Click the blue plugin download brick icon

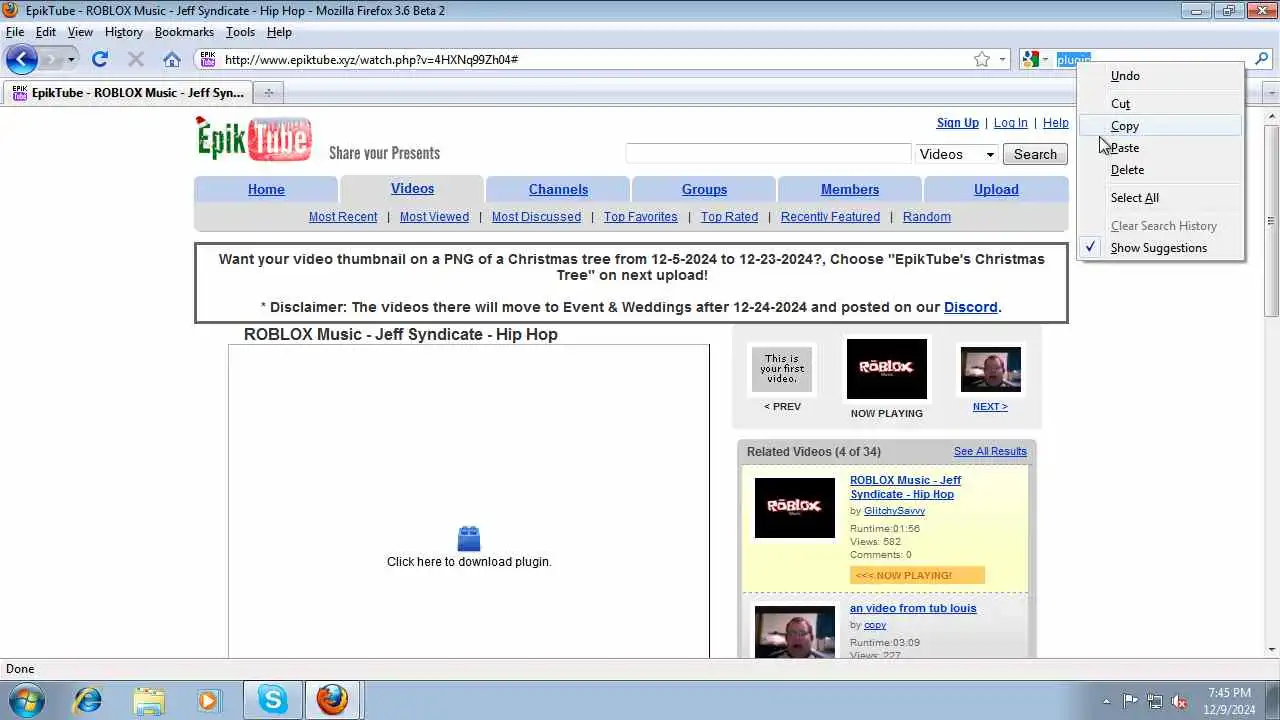469,539
